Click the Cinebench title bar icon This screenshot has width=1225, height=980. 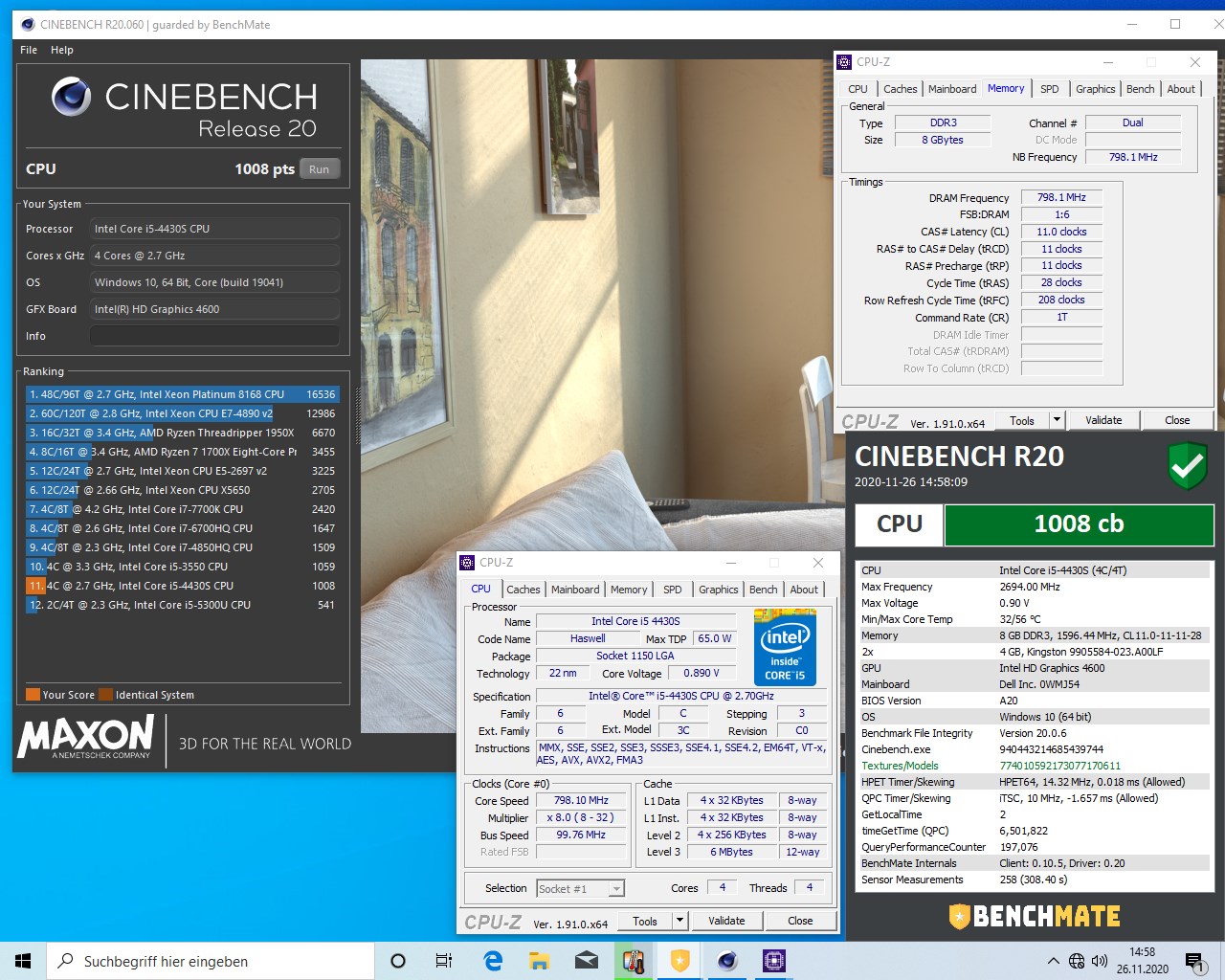point(27,24)
